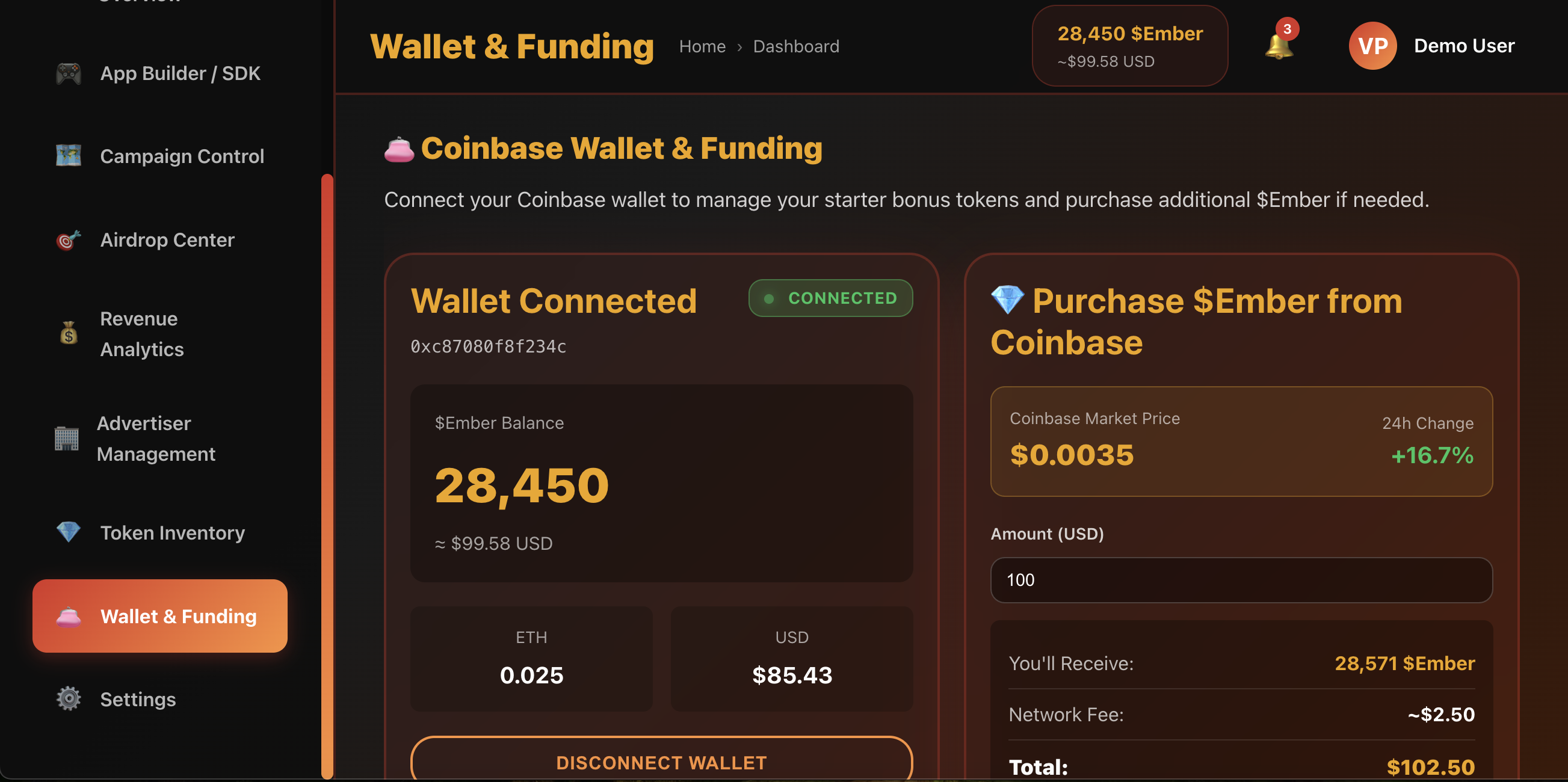Select the Campaign Control map icon
This screenshot has height=782, width=1568.
(x=69, y=156)
